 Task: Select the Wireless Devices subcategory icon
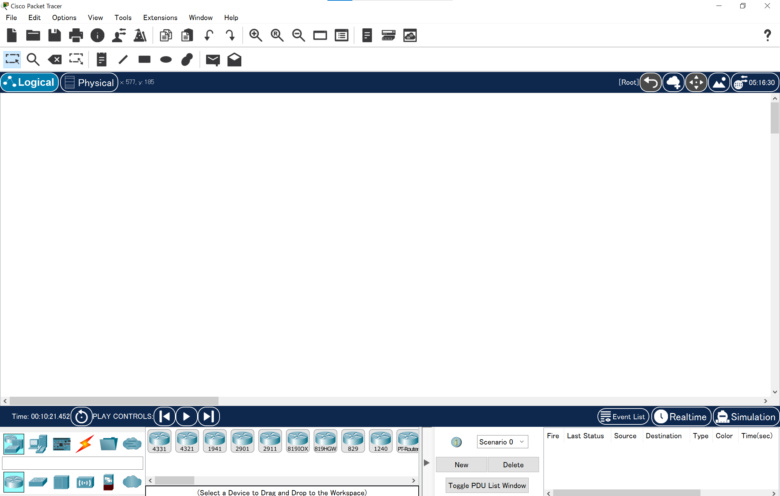pos(85,482)
